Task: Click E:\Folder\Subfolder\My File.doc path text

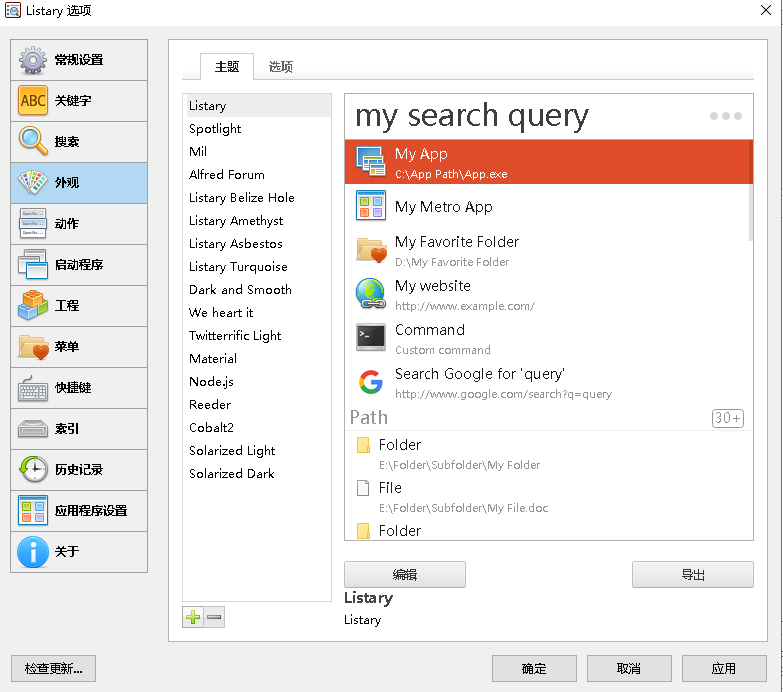Action: pos(463,508)
